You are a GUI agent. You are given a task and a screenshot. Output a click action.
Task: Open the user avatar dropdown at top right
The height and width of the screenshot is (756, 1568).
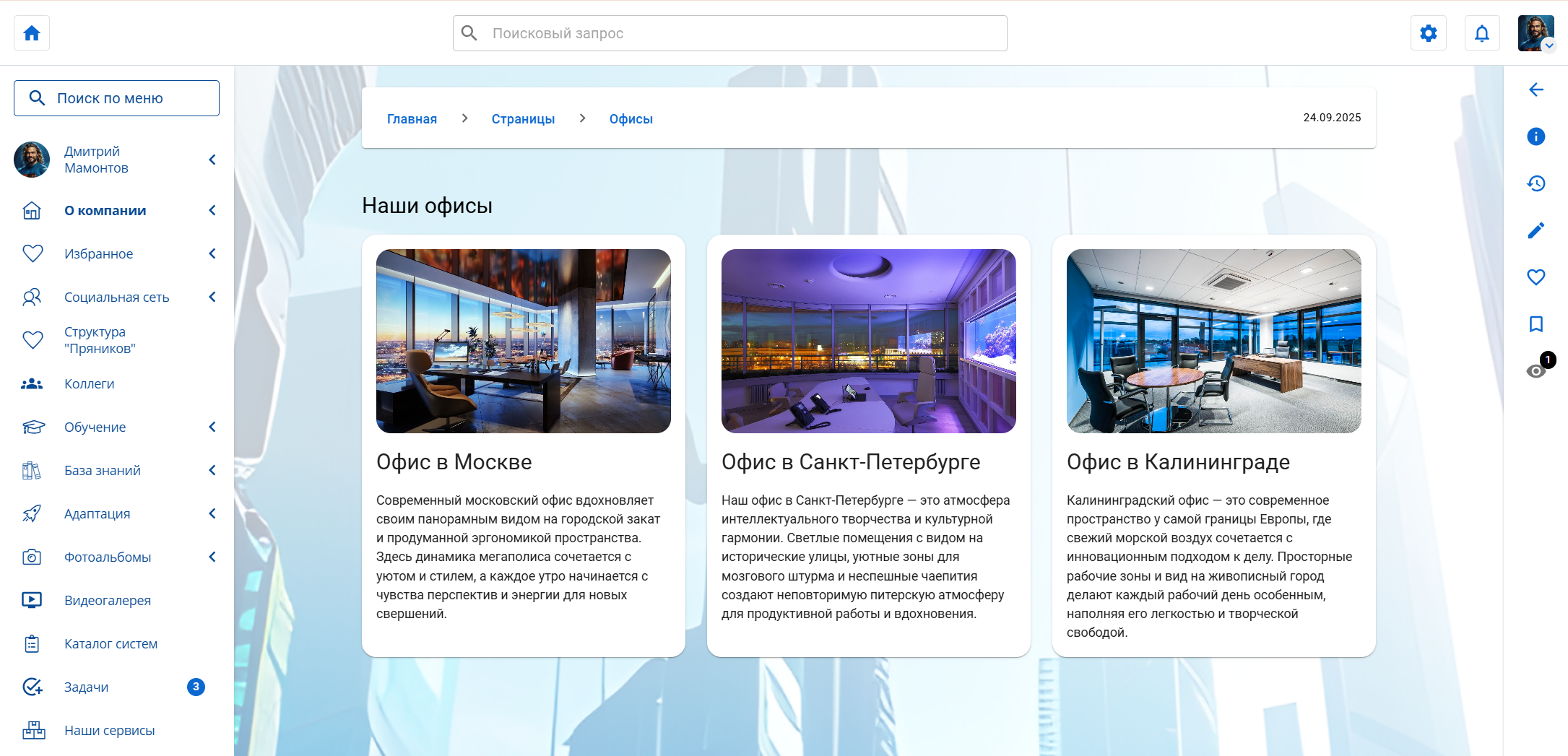(x=1535, y=33)
